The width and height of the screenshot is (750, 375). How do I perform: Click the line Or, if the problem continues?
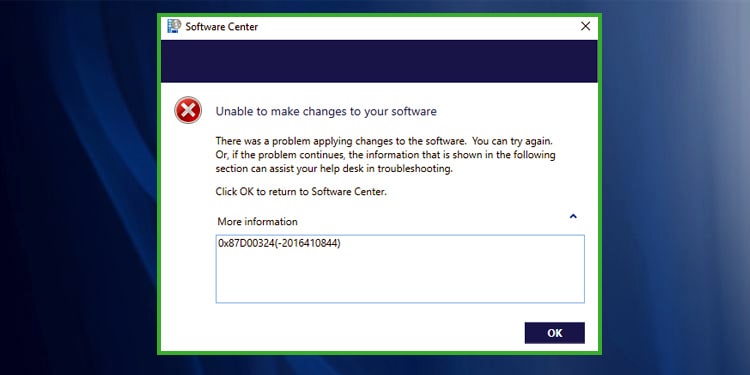coord(386,155)
